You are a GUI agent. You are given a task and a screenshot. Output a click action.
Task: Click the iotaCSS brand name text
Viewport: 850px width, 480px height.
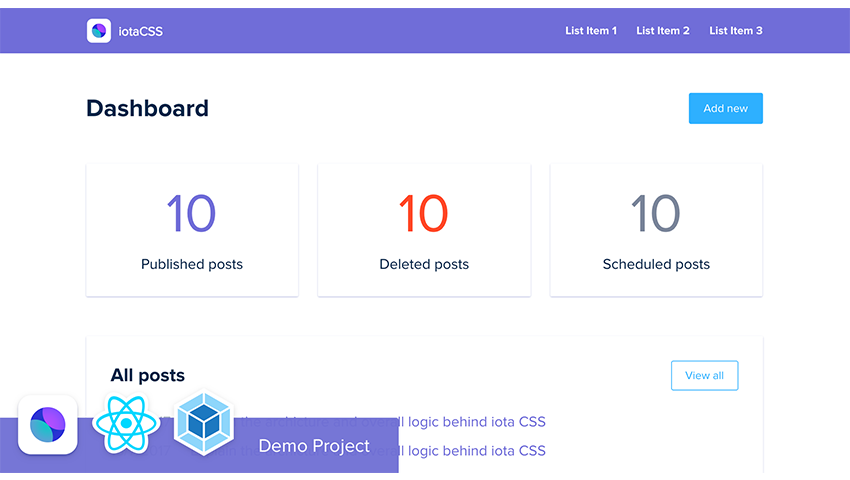pos(140,31)
